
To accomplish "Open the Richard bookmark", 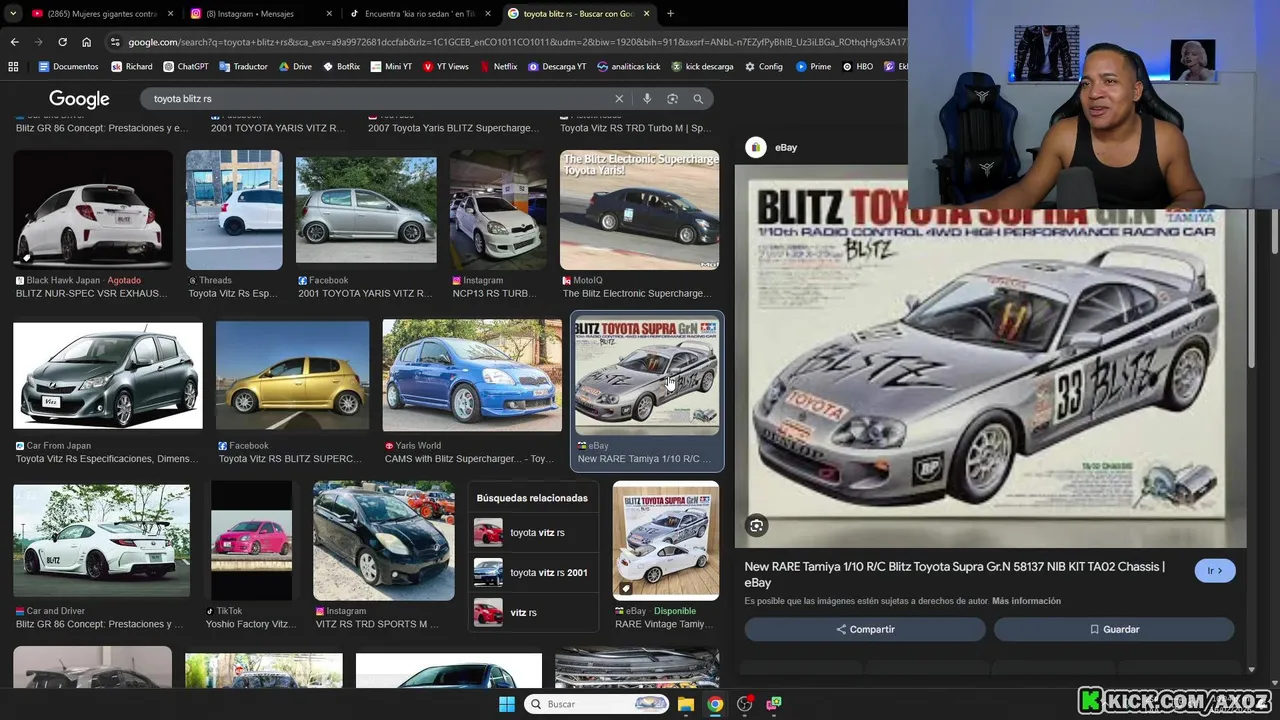I will click(132, 66).
